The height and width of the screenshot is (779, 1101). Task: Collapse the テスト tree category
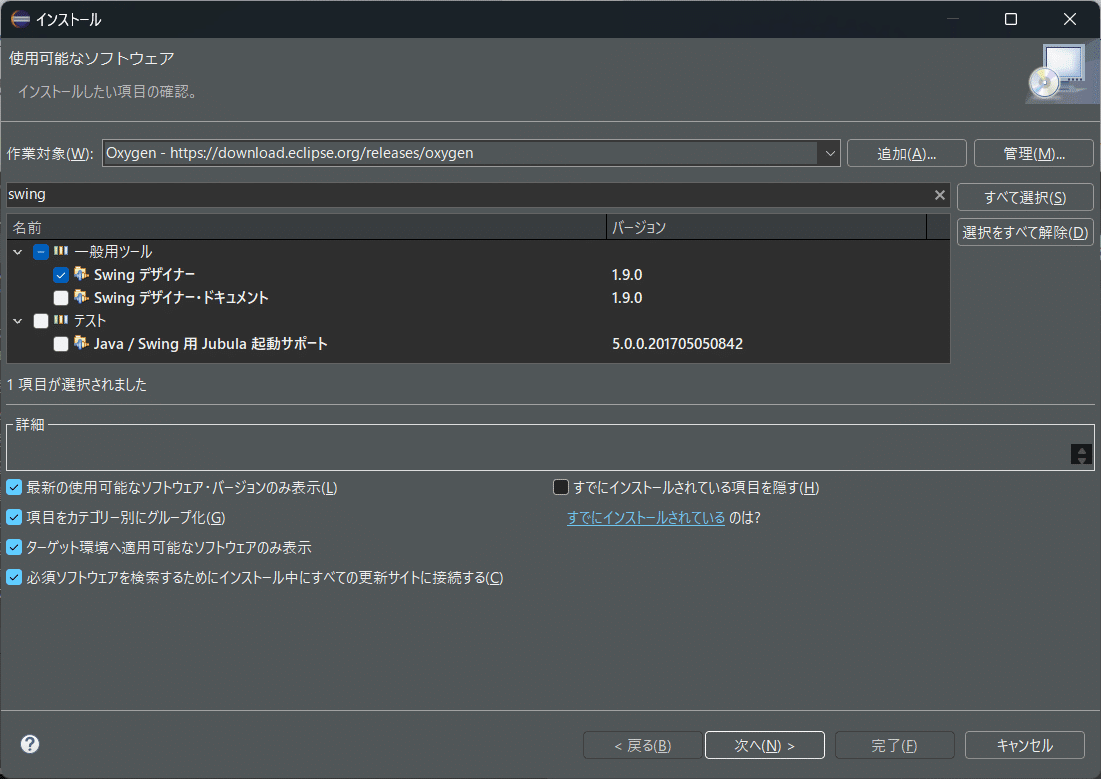coord(18,321)
